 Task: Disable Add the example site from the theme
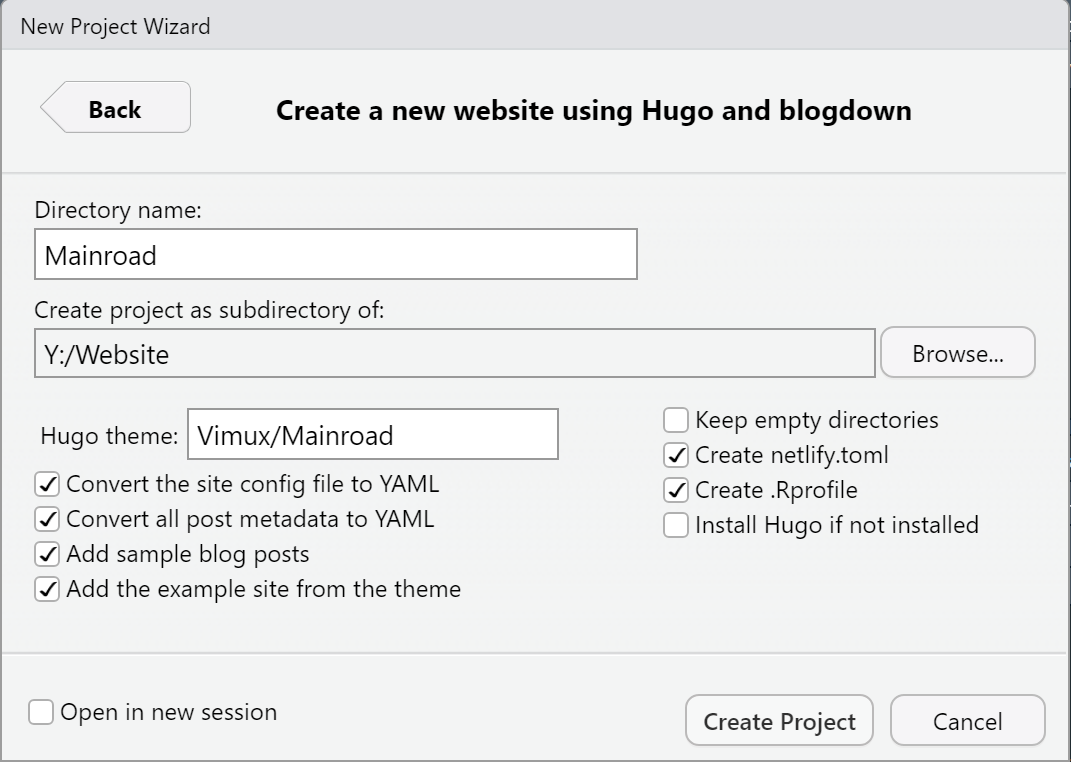tap(47, 589)
